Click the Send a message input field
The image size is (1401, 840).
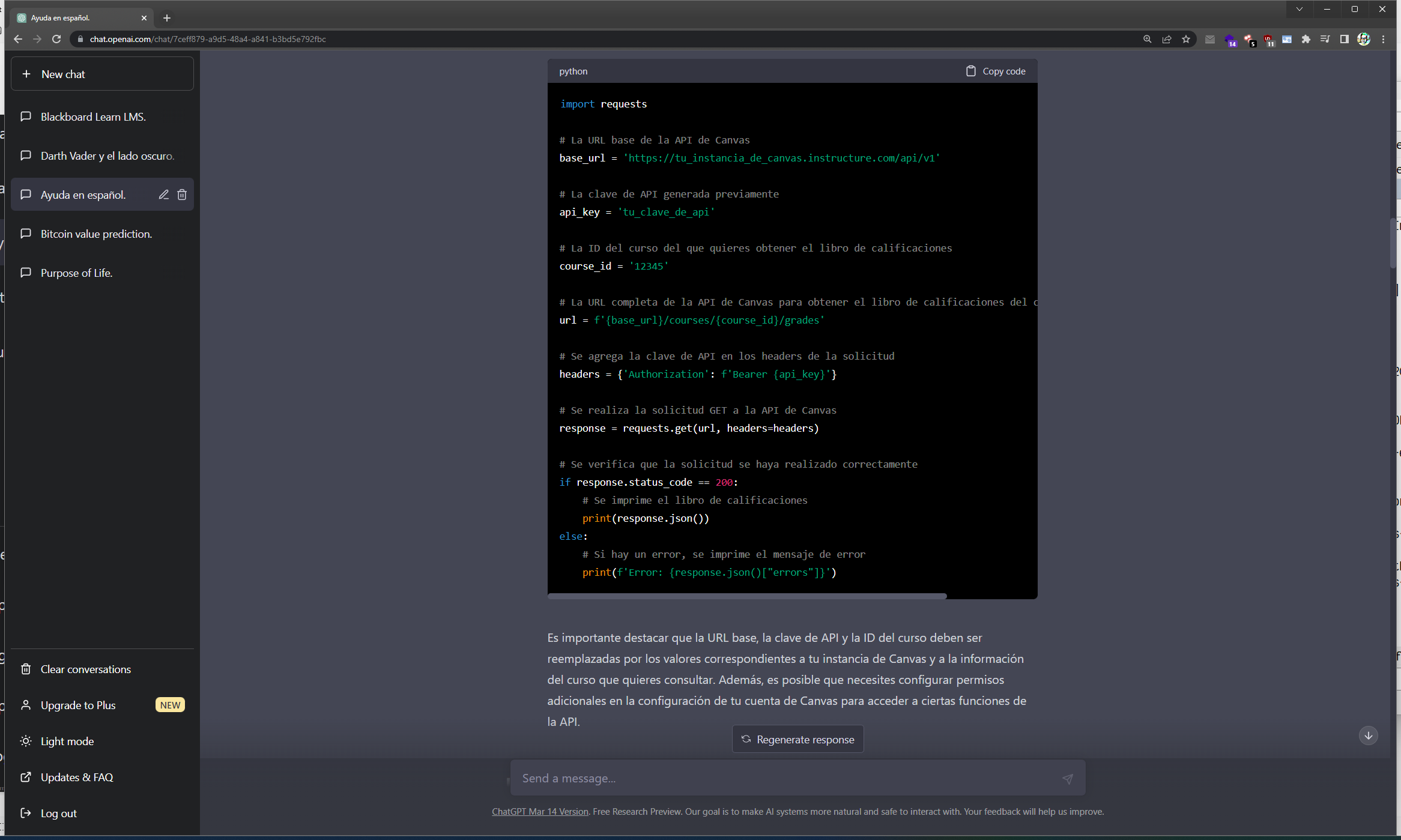(x=781, y=778)
